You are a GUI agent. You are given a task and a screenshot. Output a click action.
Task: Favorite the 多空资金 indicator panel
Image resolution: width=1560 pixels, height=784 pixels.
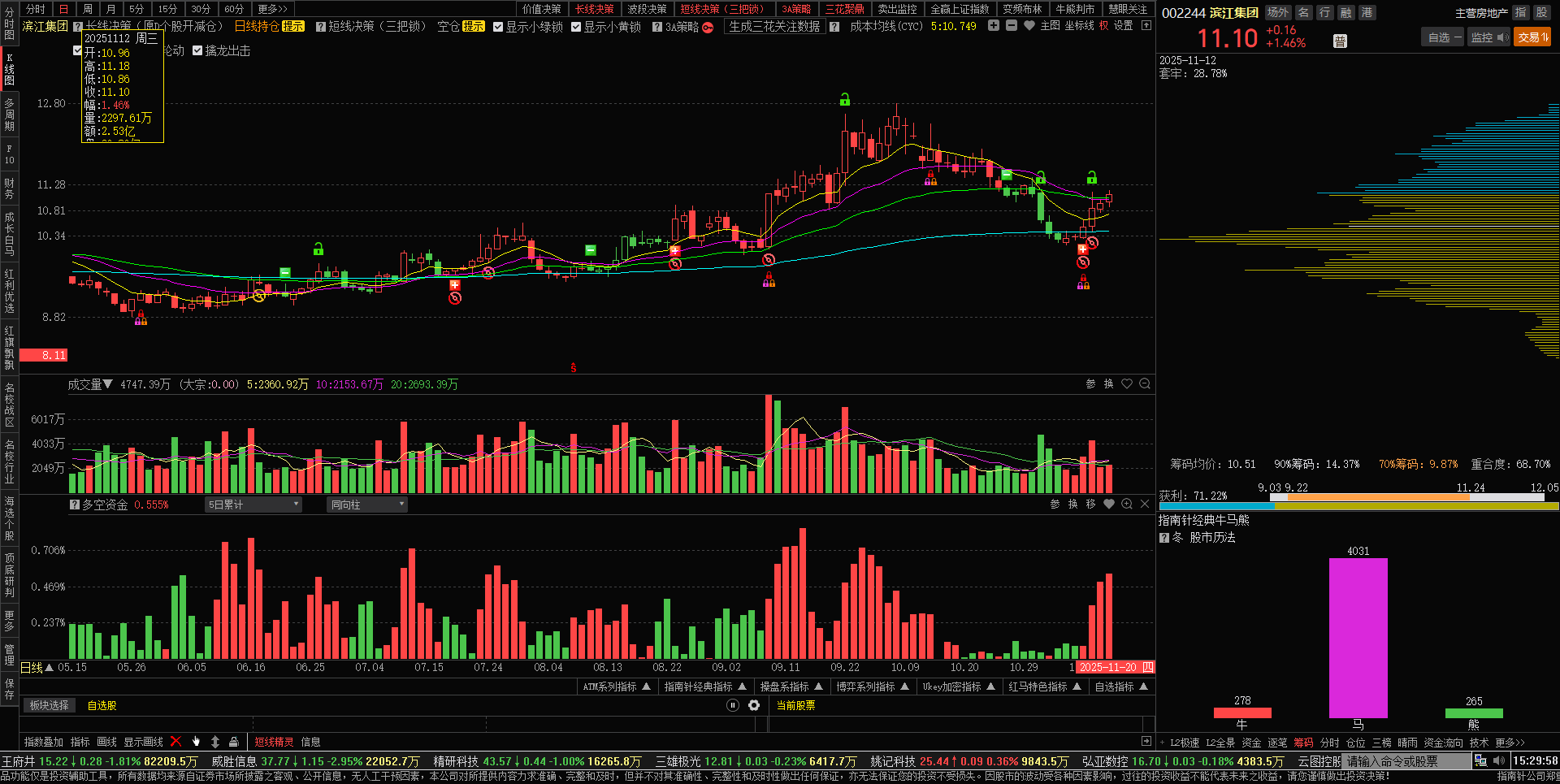[x=1109, y=505]
